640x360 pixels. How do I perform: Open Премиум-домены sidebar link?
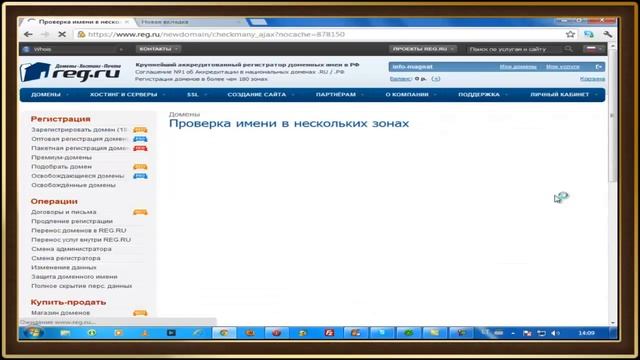pyautogui.click(x=62, y=157)
